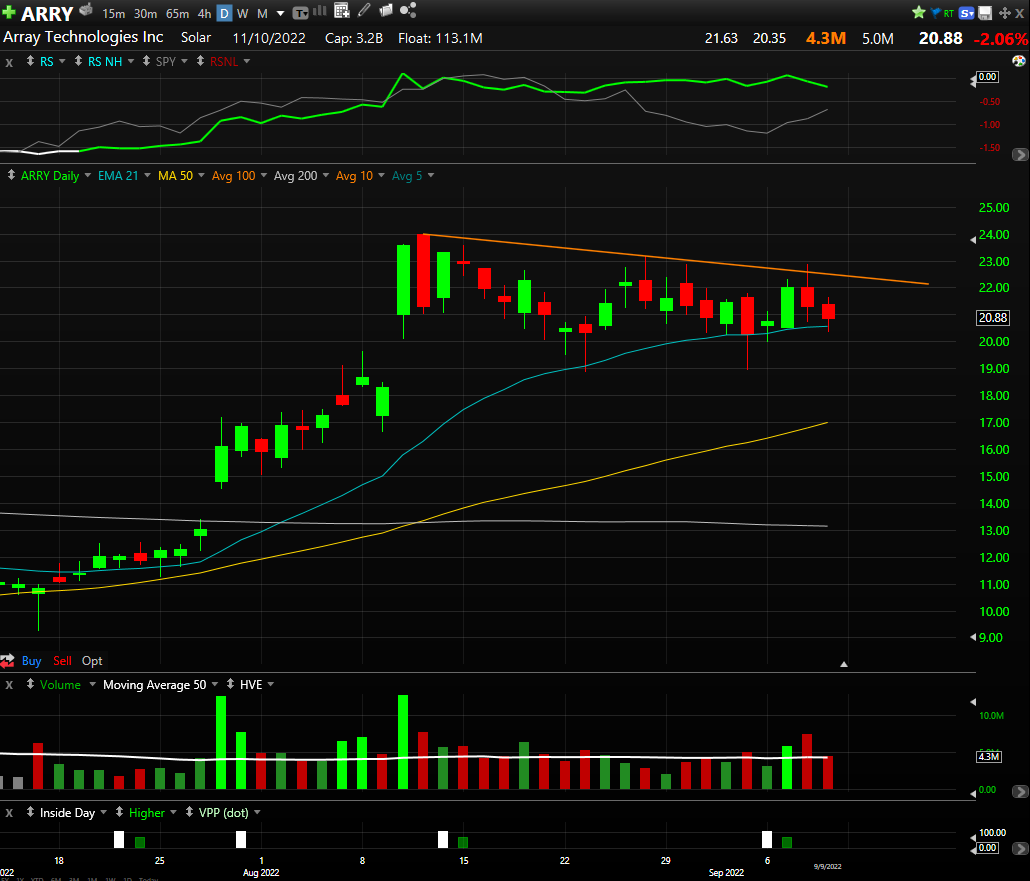Screen dimensions: 1030x881
Task: Select the 65m timeframe
Action: tap(177, 13)
